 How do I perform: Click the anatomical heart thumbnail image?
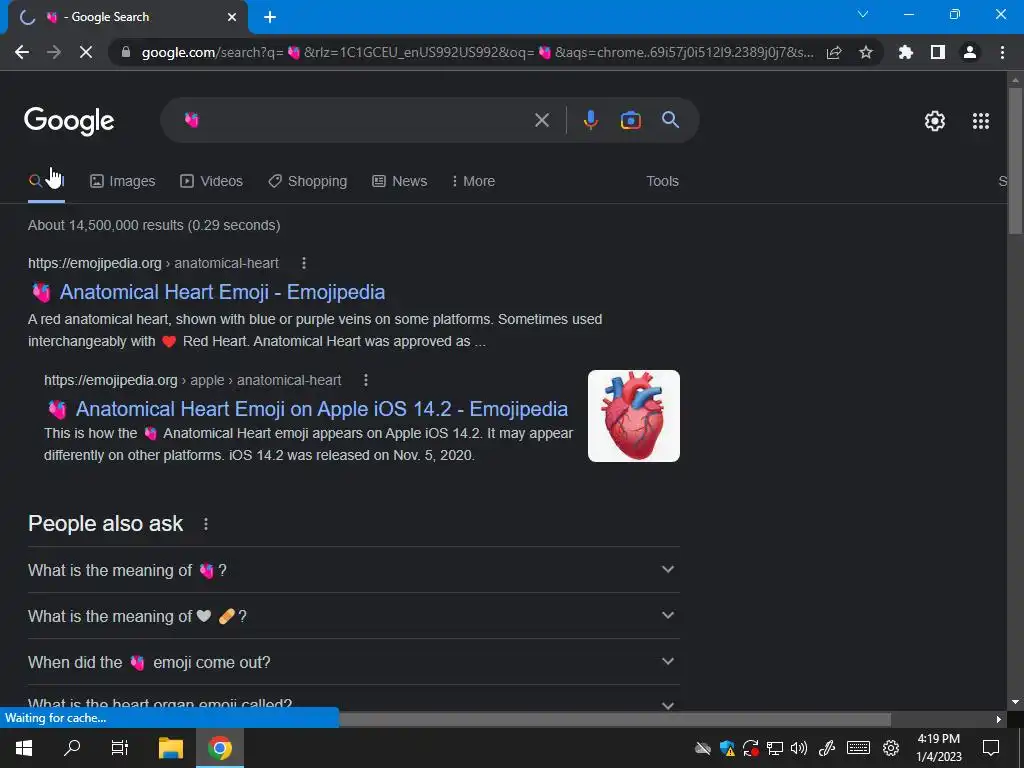point(633,416)
